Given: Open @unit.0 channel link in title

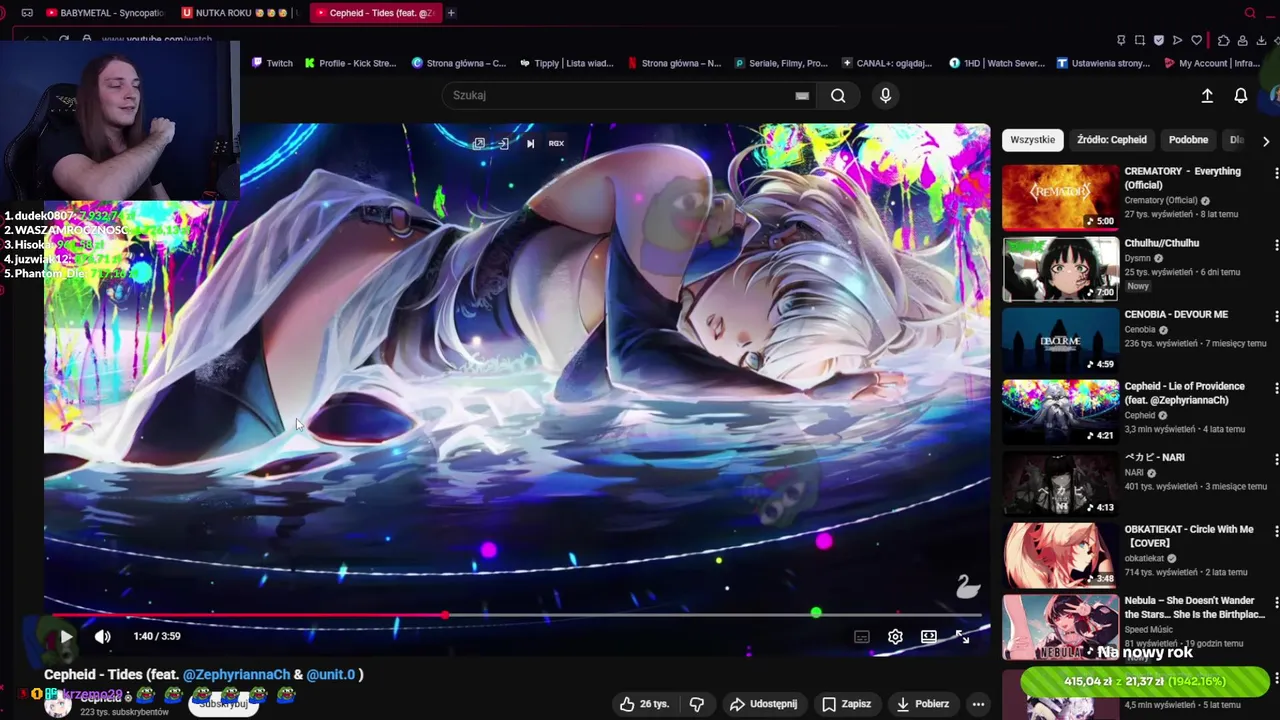Looking at the screenshot, I should click(330, 675).
